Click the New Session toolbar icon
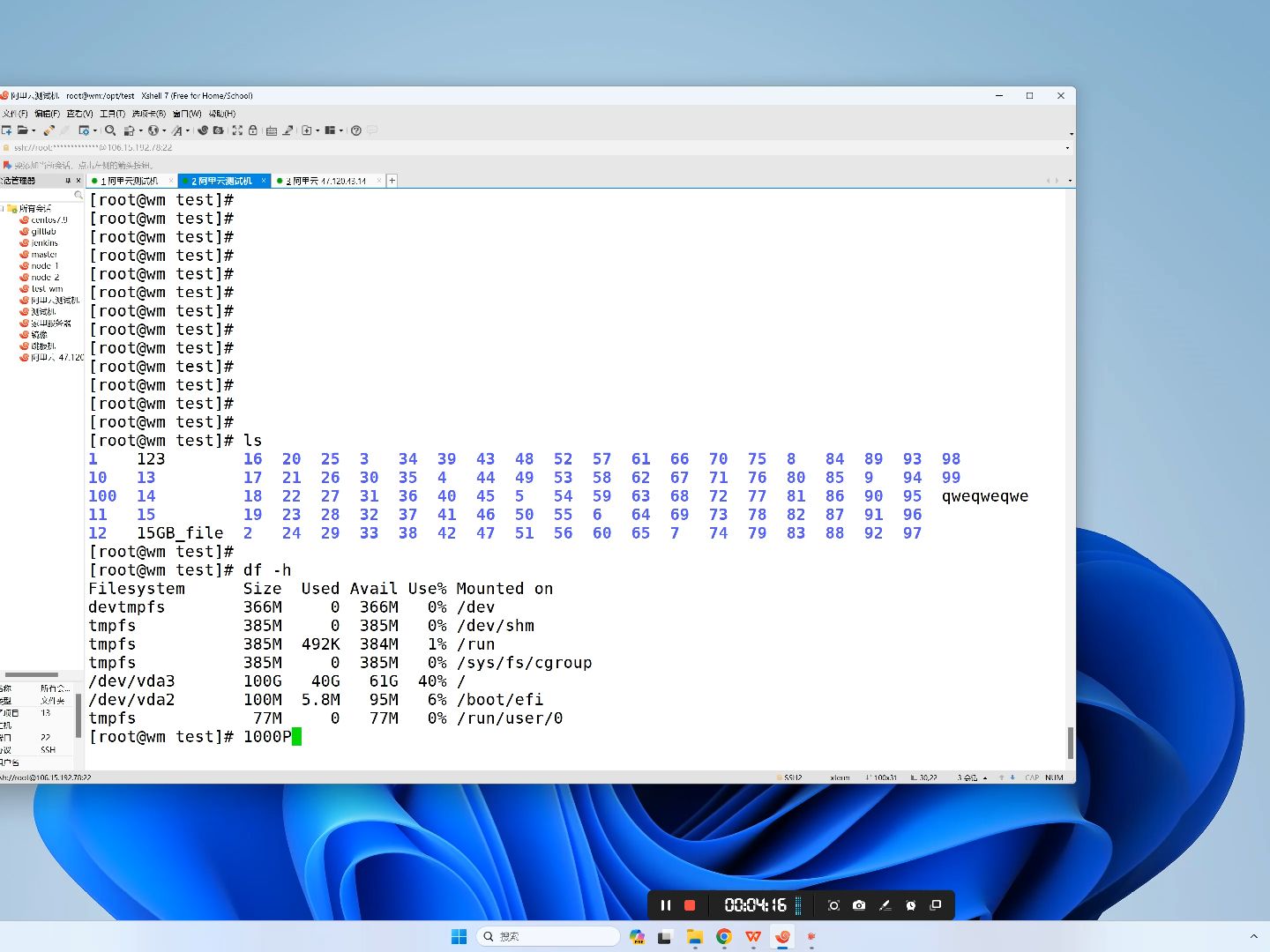The image size is (1270, 952). 6,130
